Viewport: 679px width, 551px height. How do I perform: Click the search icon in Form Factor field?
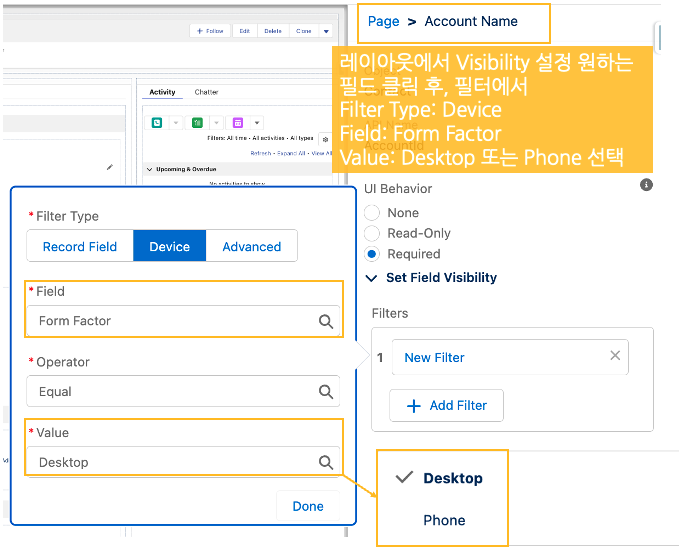[325, 322]
